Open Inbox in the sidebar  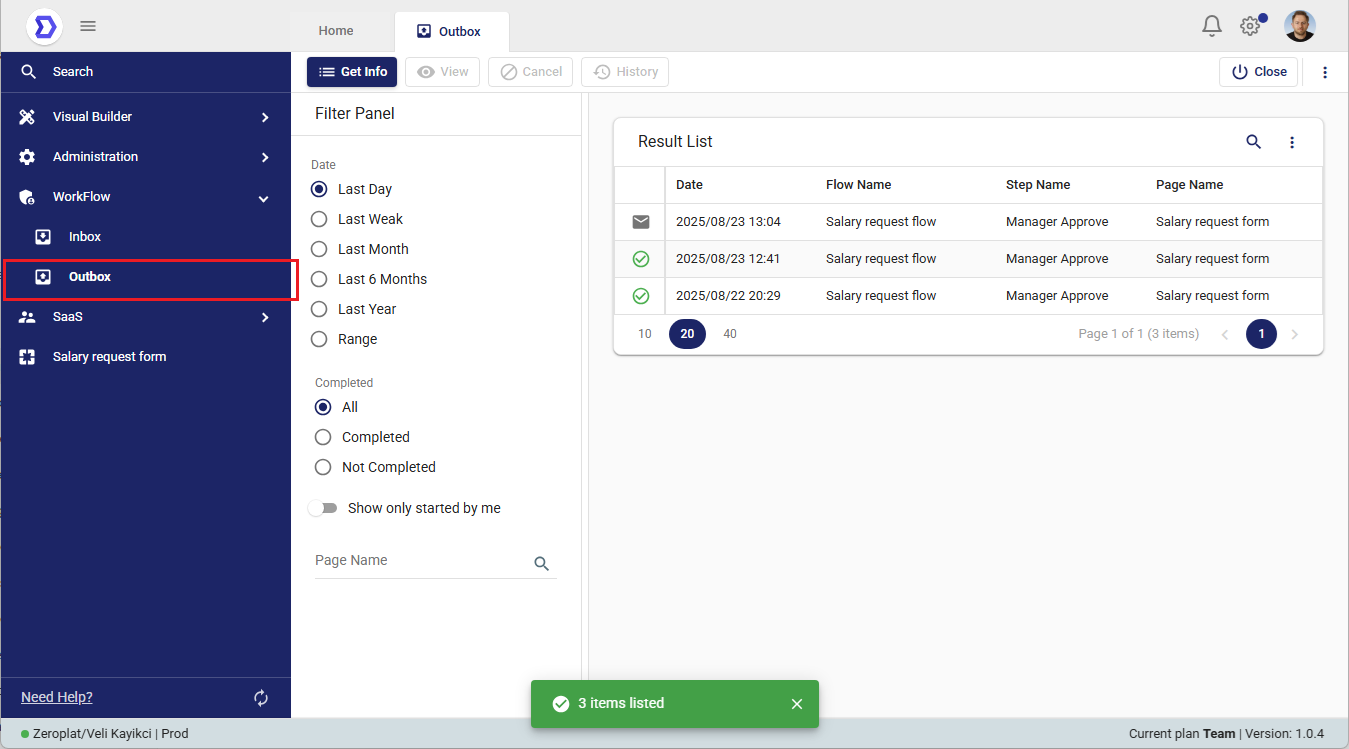[85, 237]
